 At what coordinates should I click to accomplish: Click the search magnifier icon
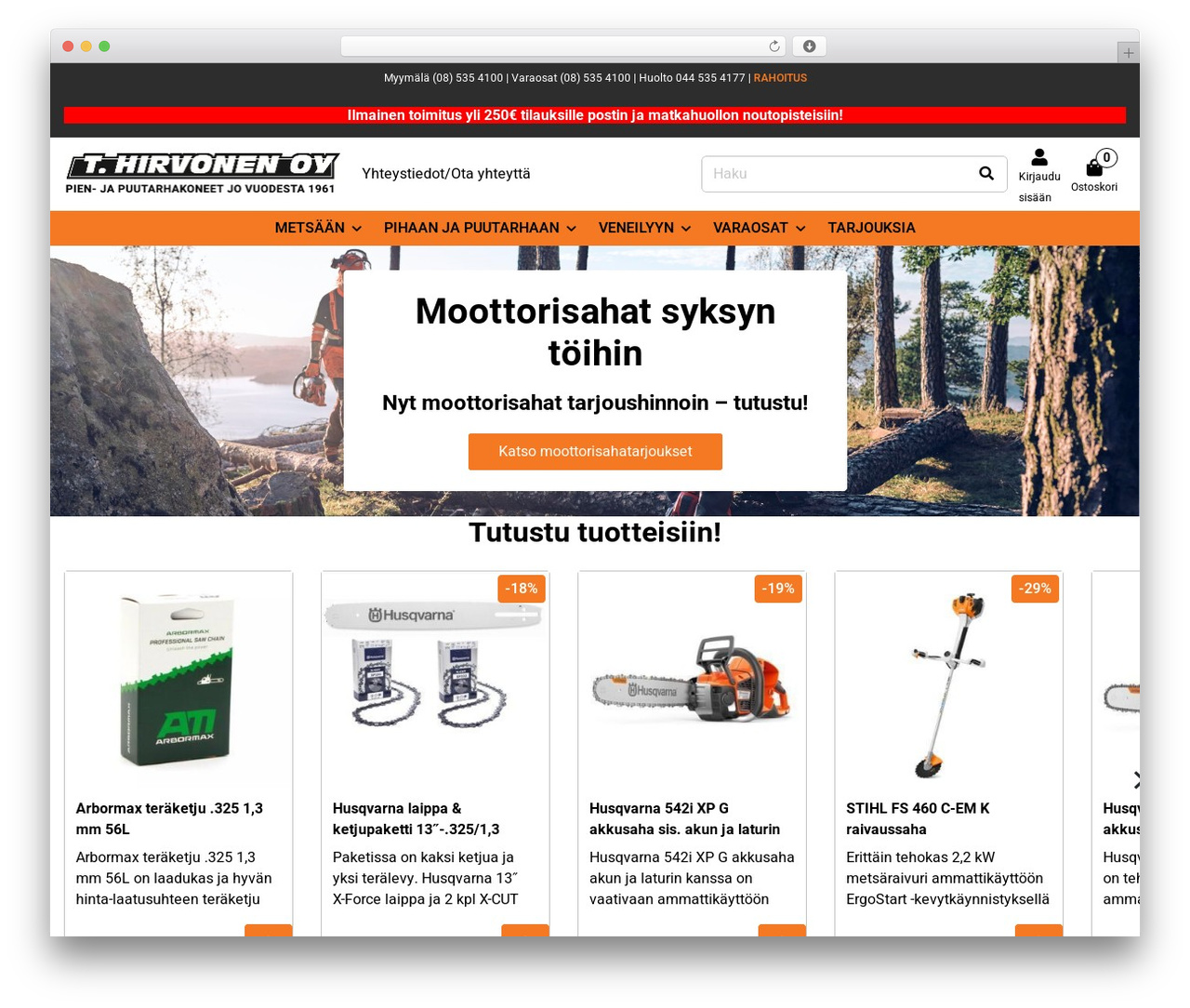986,173
